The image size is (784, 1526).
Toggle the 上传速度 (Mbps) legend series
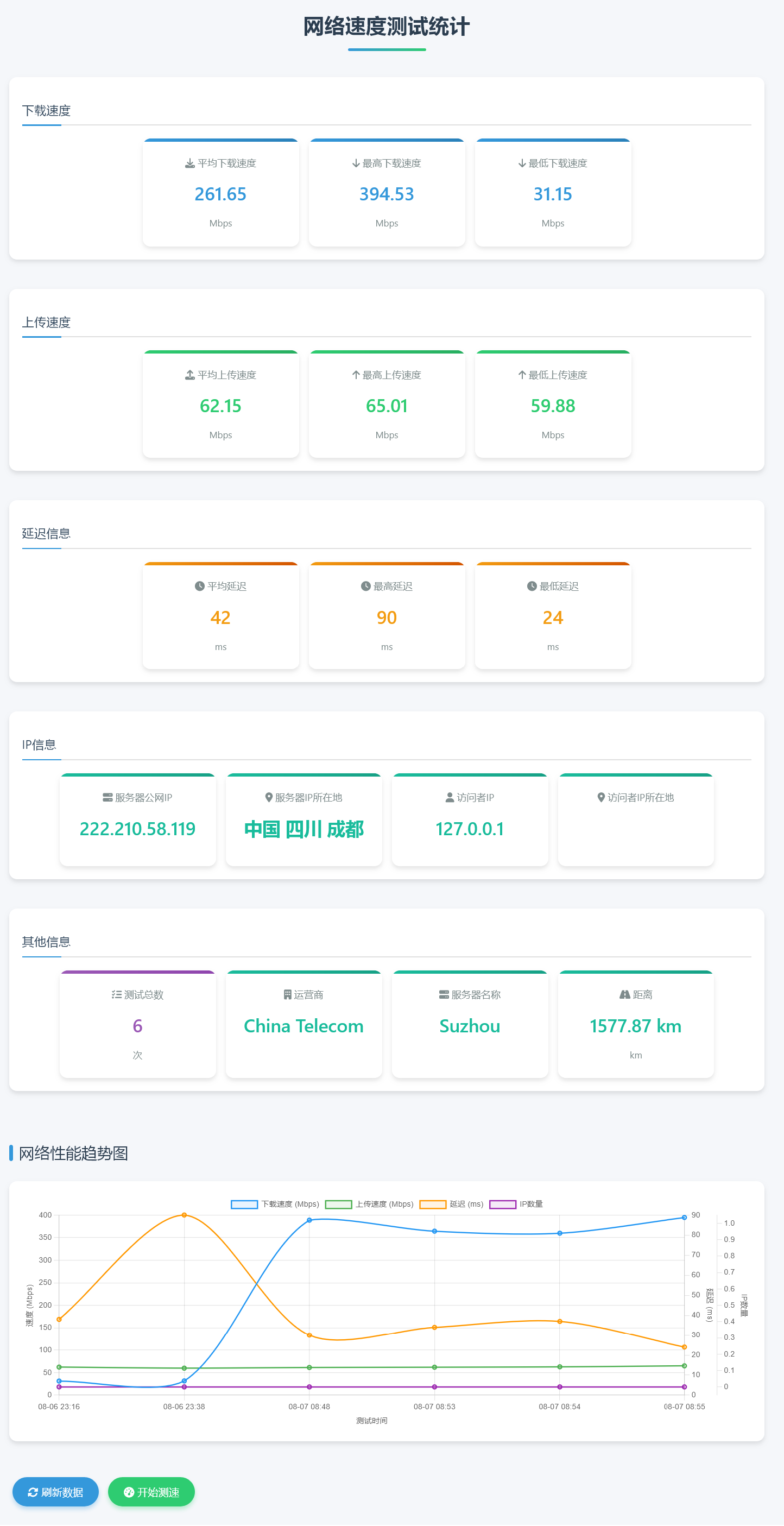[x=338, y=1205]
